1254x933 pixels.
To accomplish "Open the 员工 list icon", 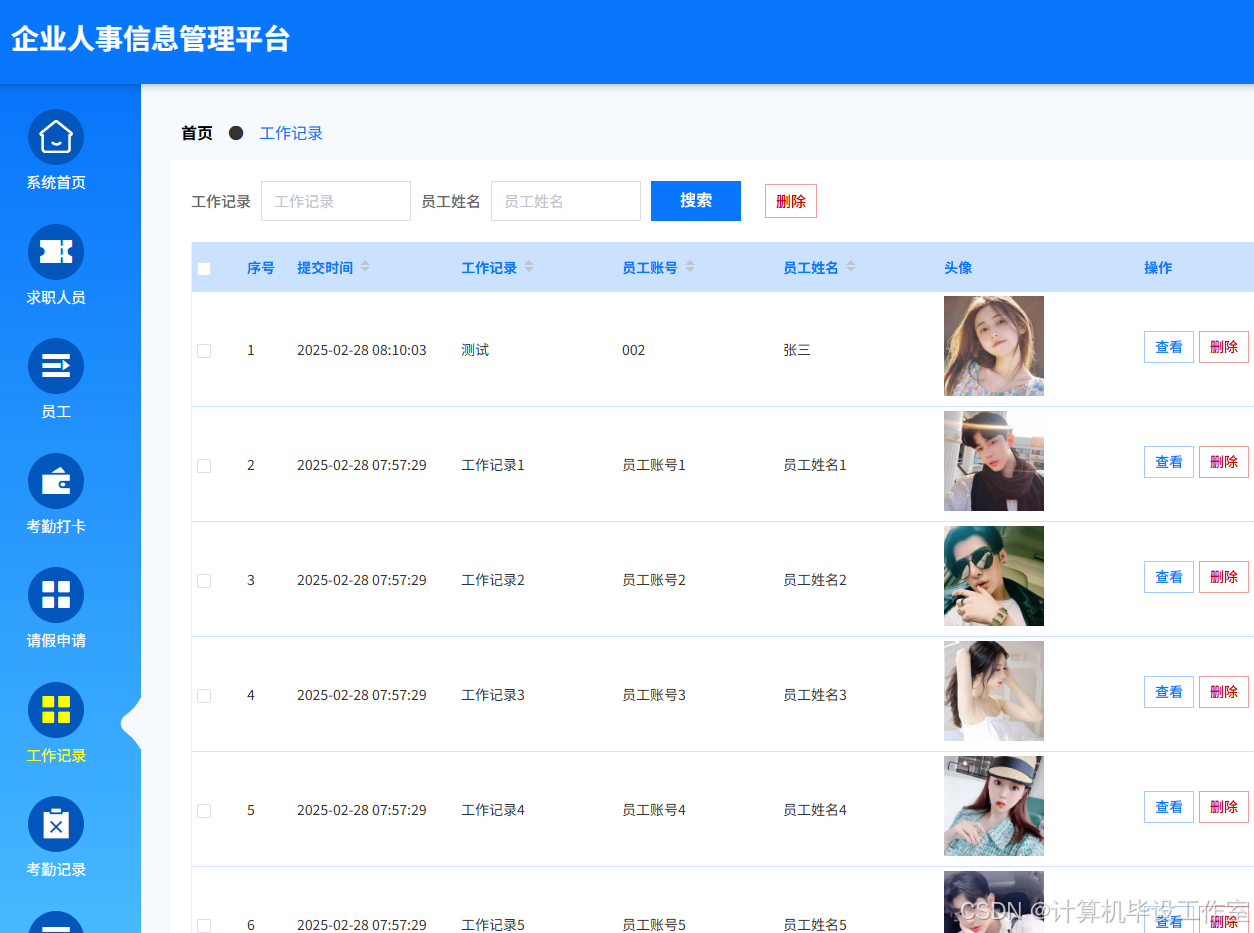I will [56, 366].
